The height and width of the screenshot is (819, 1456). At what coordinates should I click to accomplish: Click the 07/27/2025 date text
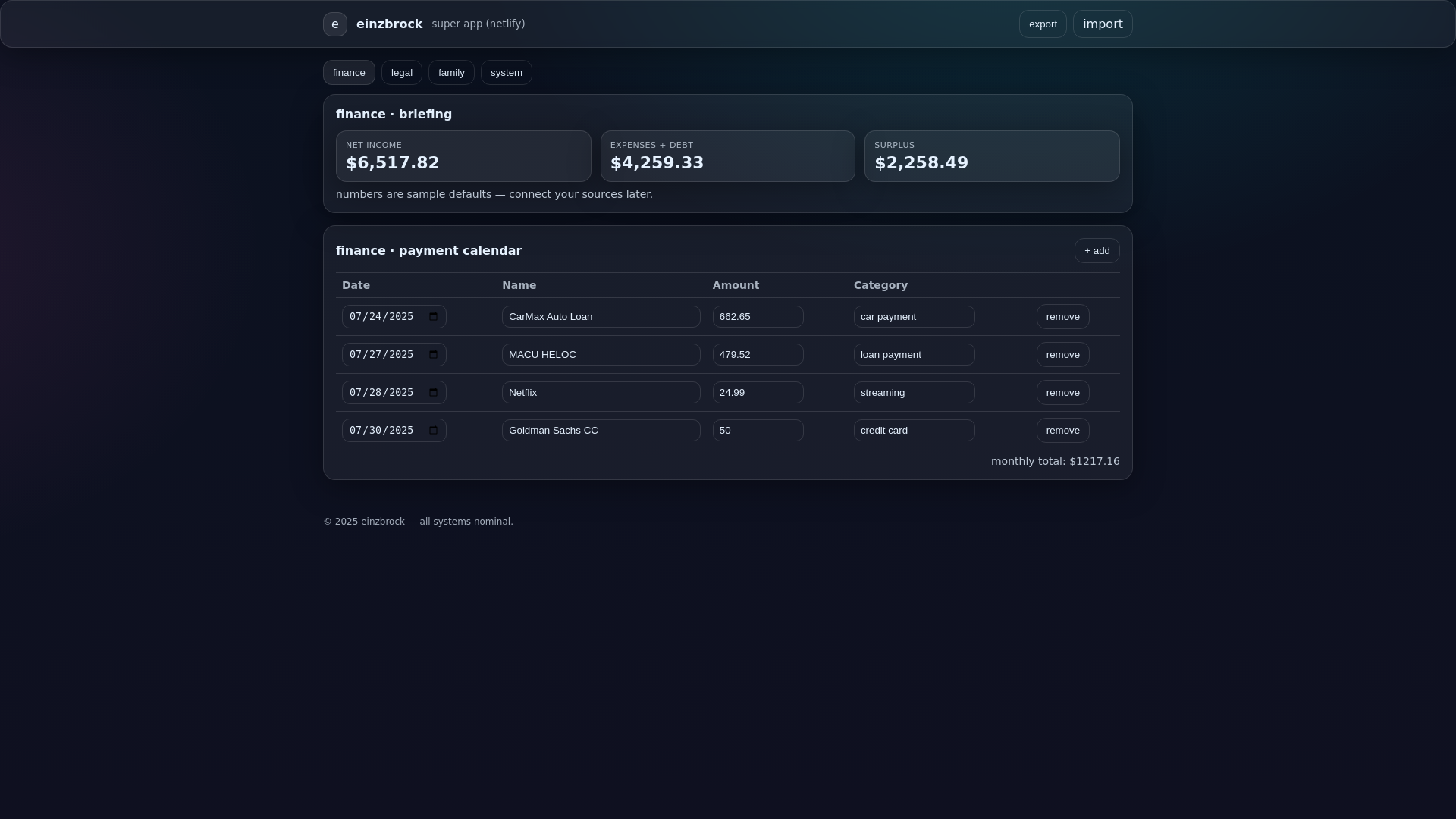[x=381, y=355]
